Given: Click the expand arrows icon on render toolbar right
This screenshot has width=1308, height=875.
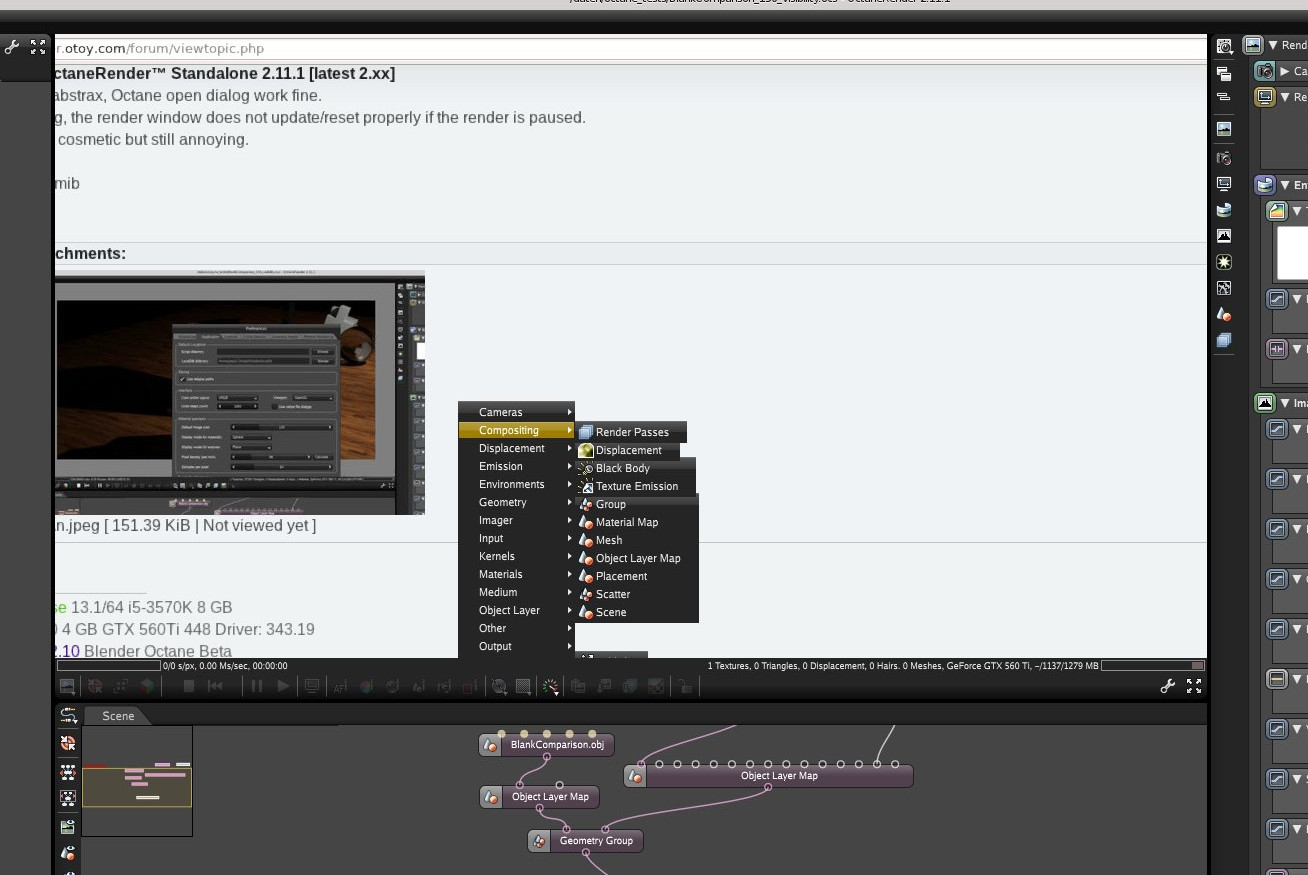Looking at the screenshot, I should pos(1194,686).
